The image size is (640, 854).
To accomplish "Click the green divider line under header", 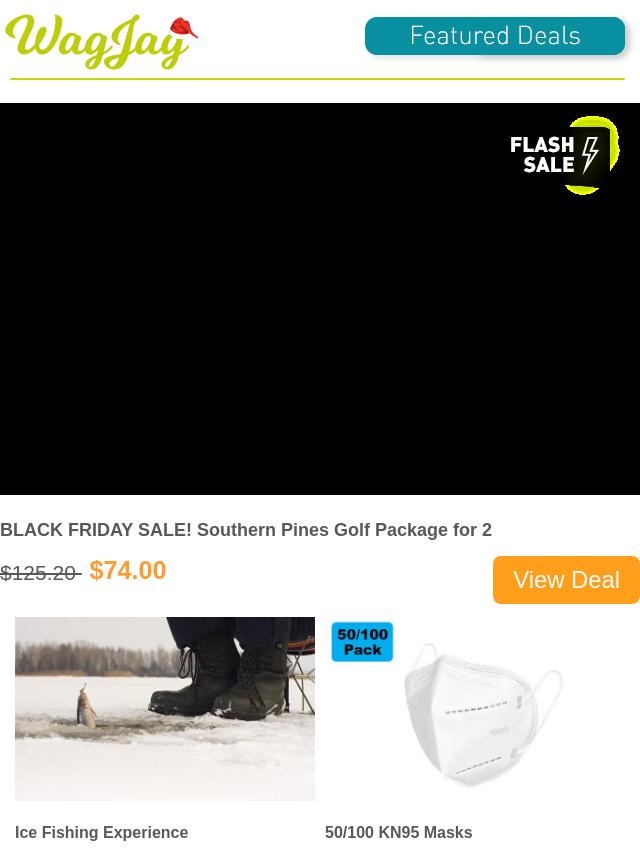I will tap(317, 79).
